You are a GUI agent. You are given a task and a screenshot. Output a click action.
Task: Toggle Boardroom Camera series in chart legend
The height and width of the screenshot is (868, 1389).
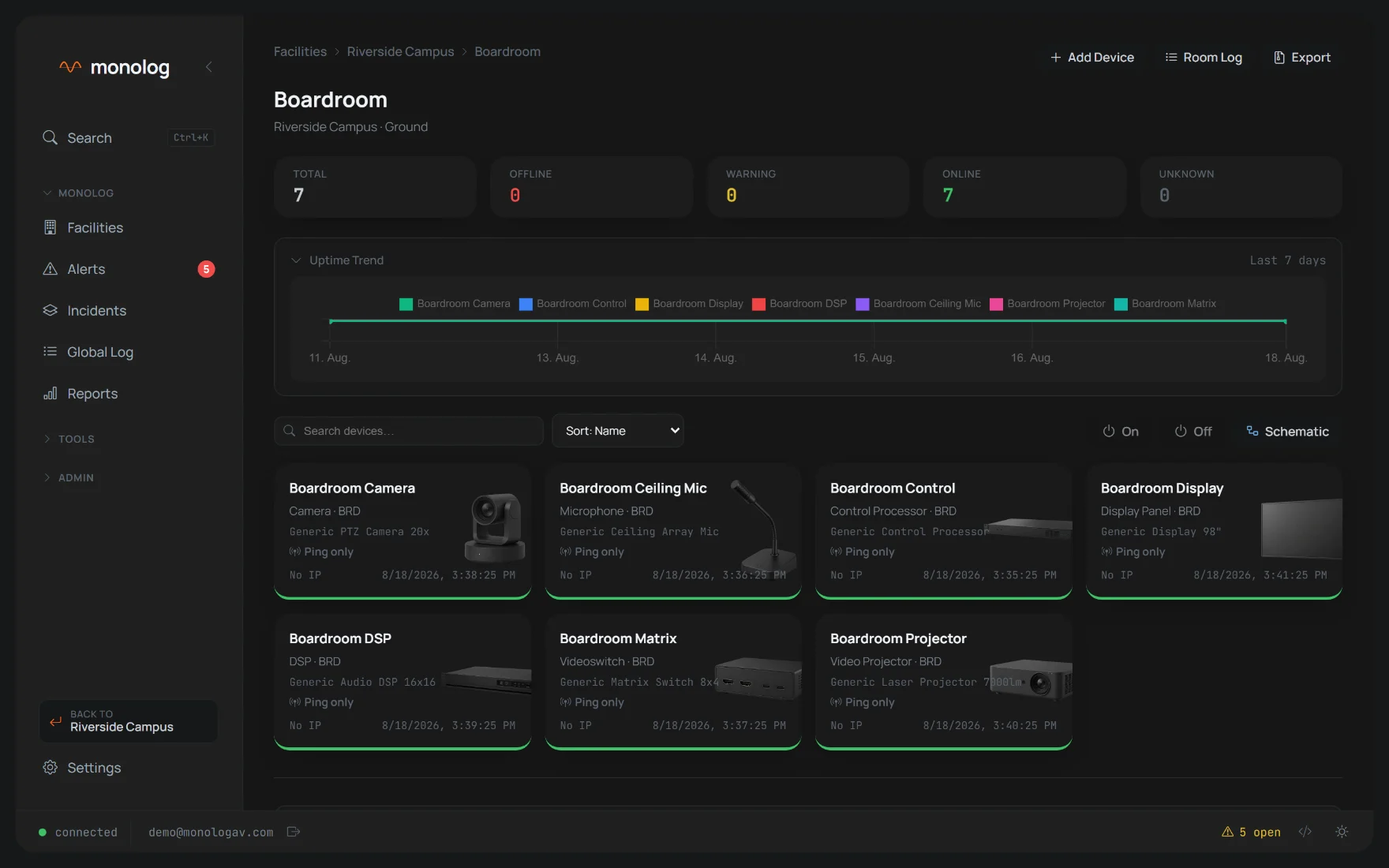[x=455, y=304]
